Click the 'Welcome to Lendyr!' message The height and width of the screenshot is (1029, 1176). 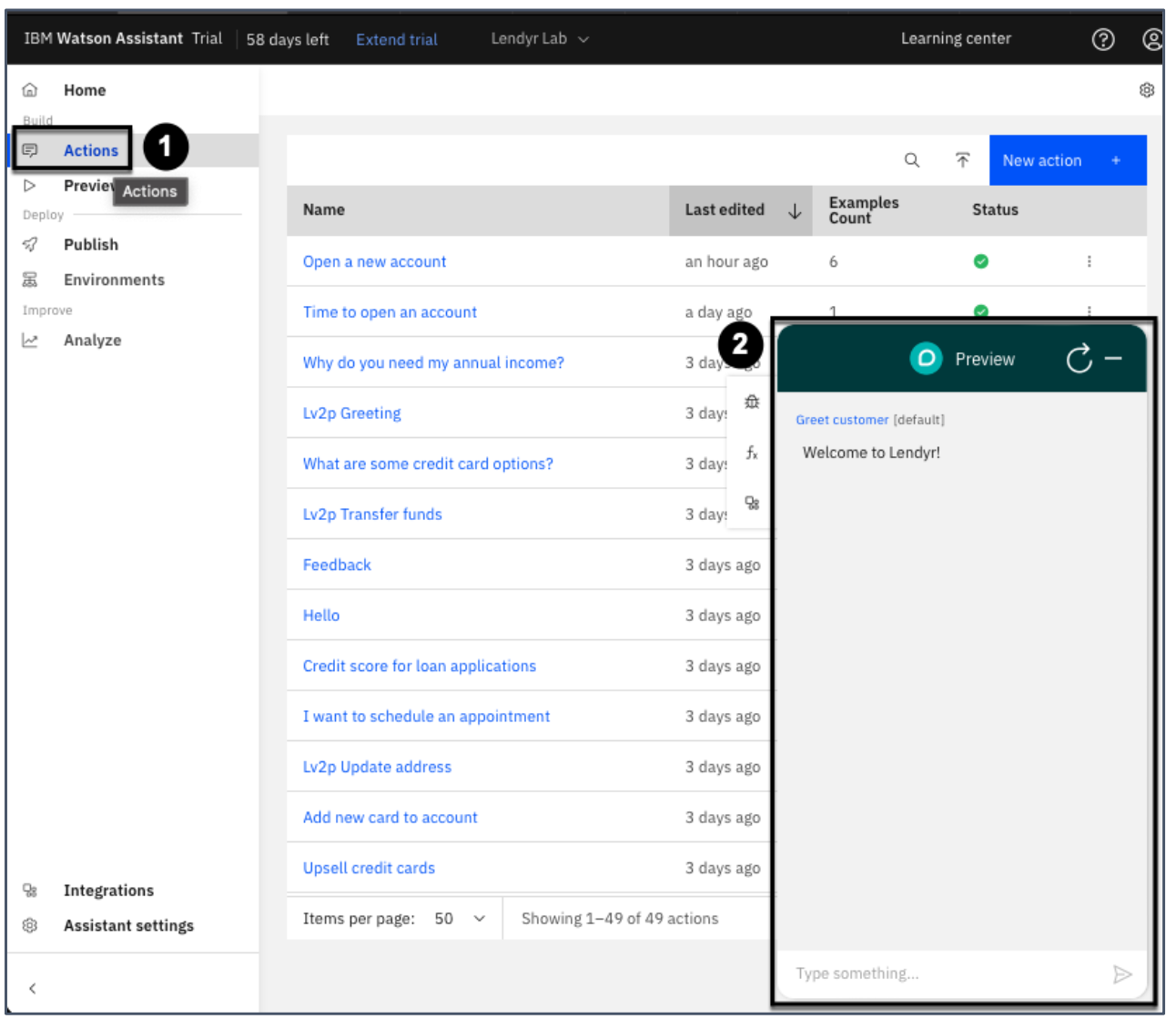(x=871, y=453)
